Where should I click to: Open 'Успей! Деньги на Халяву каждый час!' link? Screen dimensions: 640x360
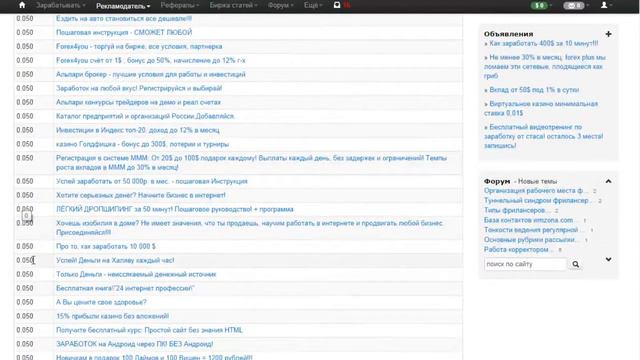pos(115,260)
